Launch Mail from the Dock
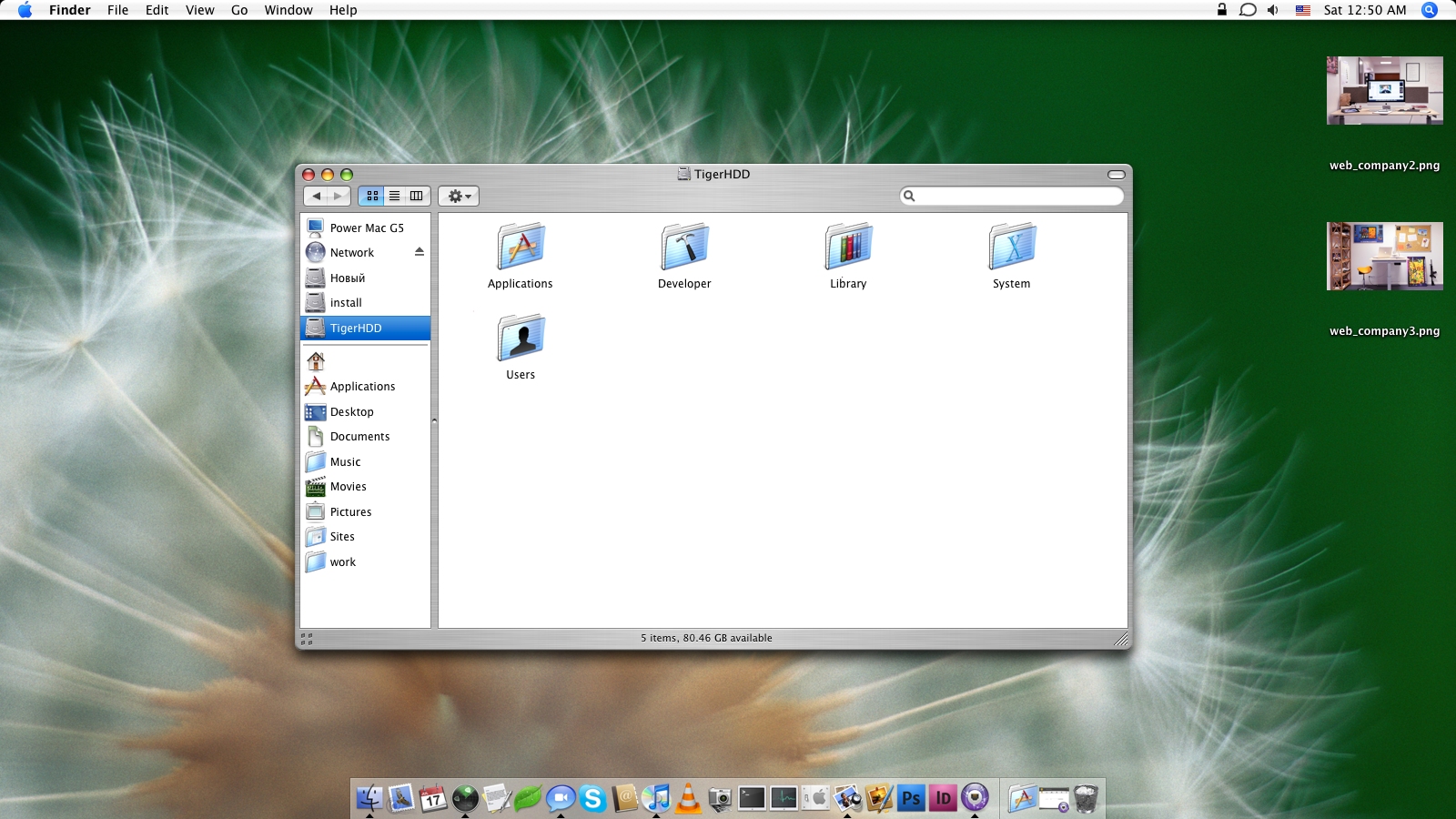The height and width of the screenshot is (819, 1456). click(401, 798)
